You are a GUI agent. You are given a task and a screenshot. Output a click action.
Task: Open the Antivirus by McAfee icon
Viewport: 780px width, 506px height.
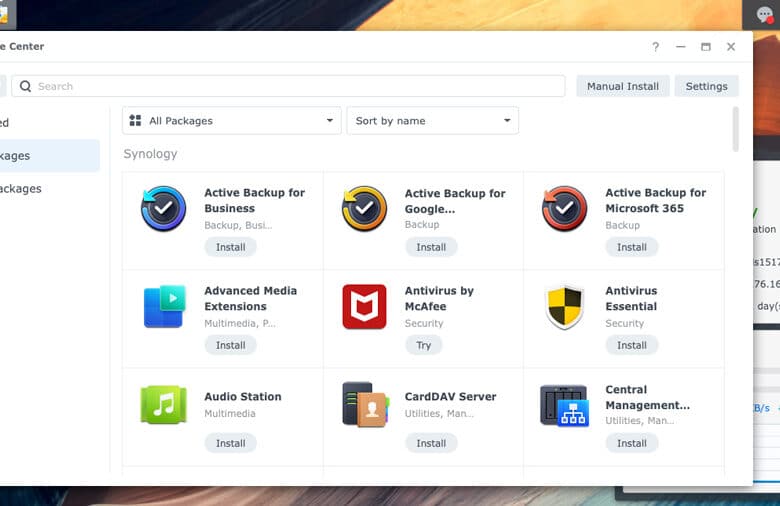(x=364, y=306)
